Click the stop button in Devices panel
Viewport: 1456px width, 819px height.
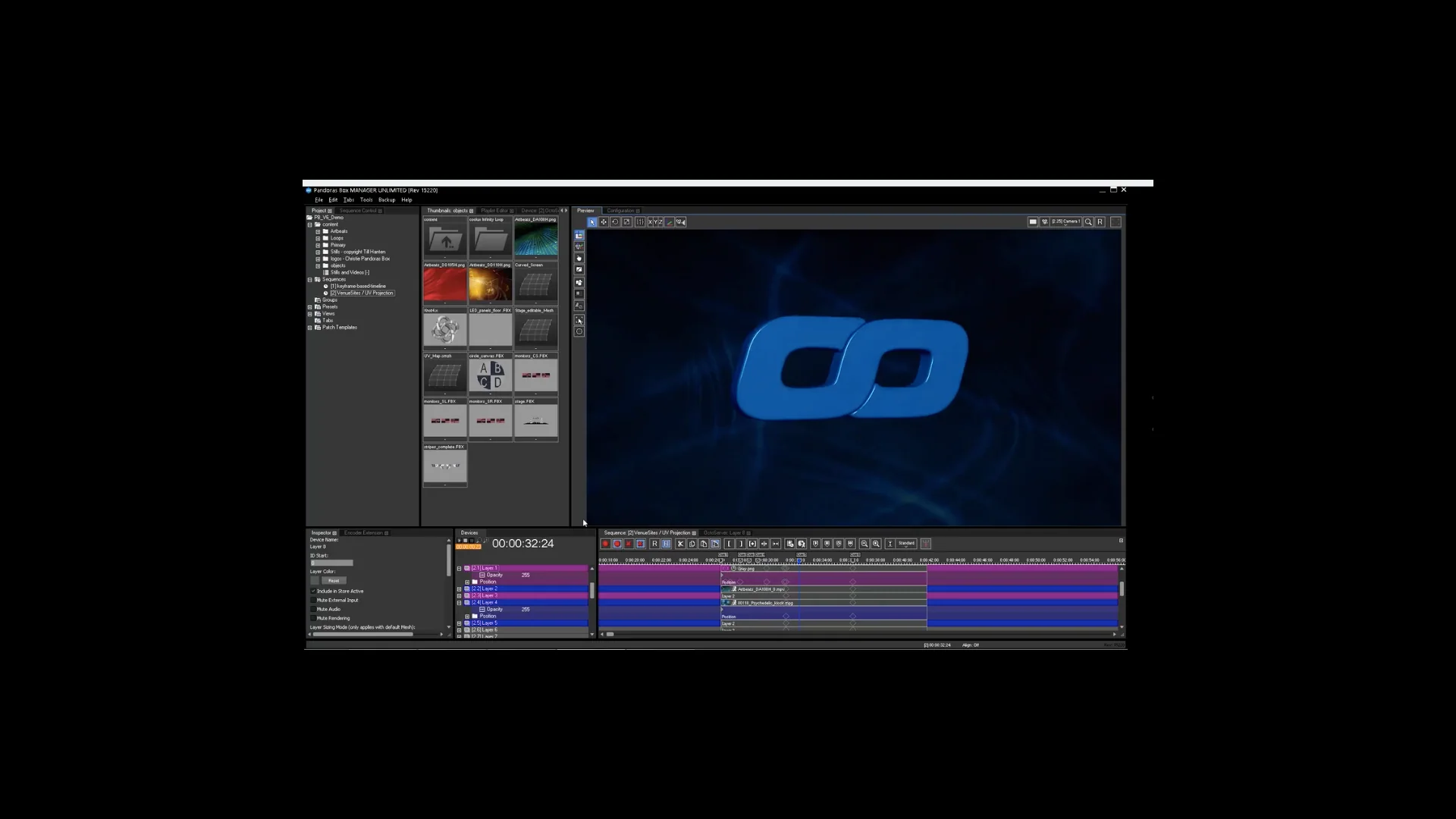click(465, 541)
